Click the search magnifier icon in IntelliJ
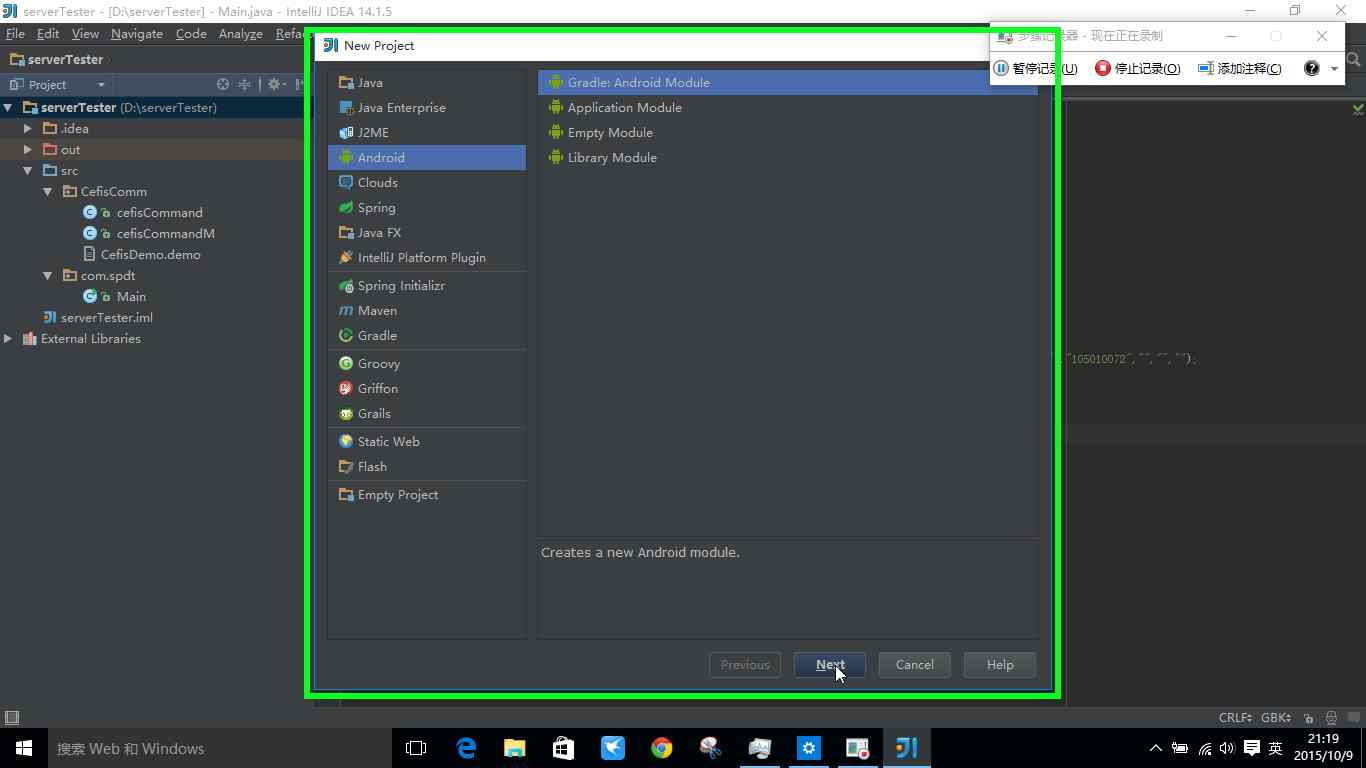Viewport: 1366px width, 768px height. tap(1354, 60)
